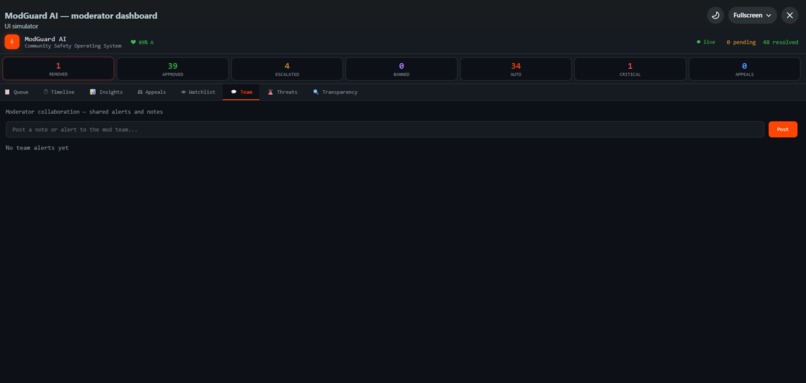Click the 'No team alerts yet' message
This screenshot has height=383, width=806.
pyautogui.click(x=37, y=148)
